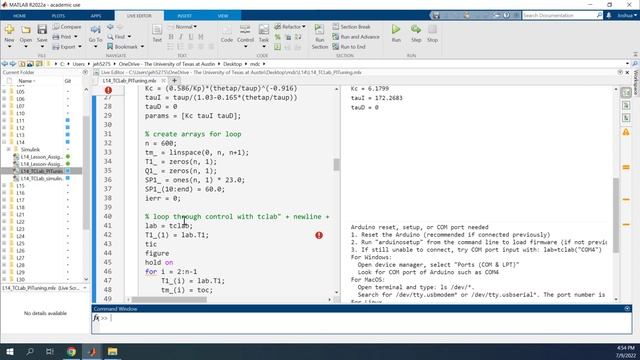Add a new editor tab with plus
The width and height of the screenshot is (640, 360).
(174, 80)
